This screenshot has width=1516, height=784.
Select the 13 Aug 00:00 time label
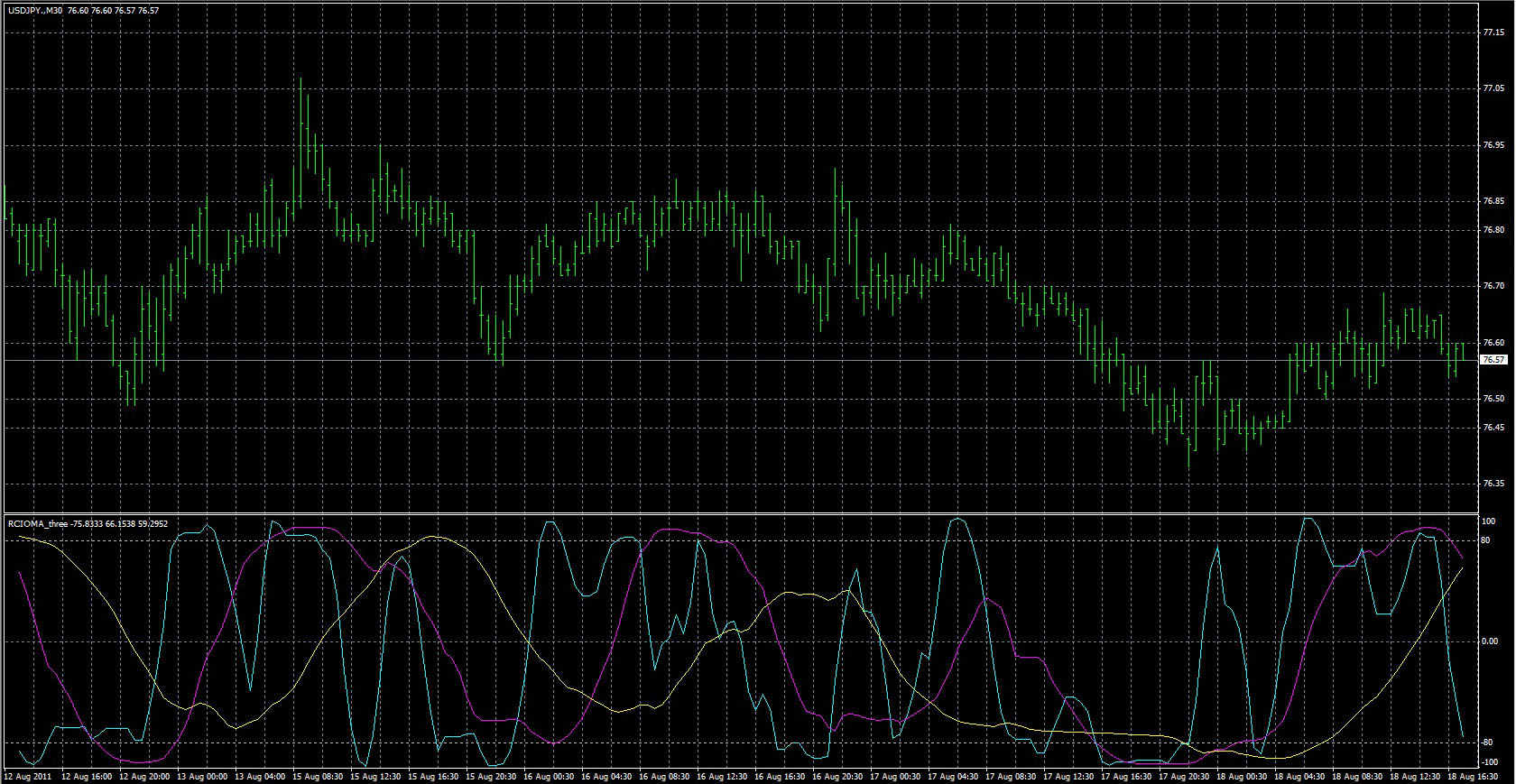click(202, 777)
